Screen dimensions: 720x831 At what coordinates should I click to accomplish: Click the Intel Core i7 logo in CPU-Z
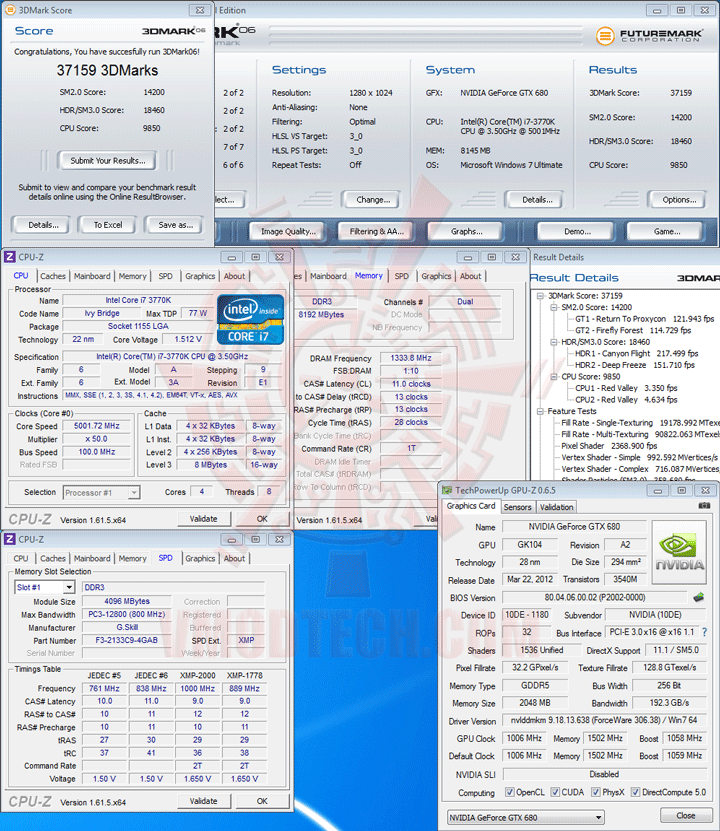pos(250,320)
